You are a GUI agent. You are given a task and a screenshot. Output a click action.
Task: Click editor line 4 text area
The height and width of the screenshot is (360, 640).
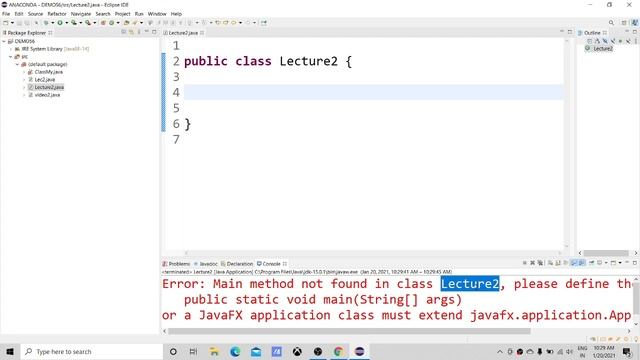point(373,92)
